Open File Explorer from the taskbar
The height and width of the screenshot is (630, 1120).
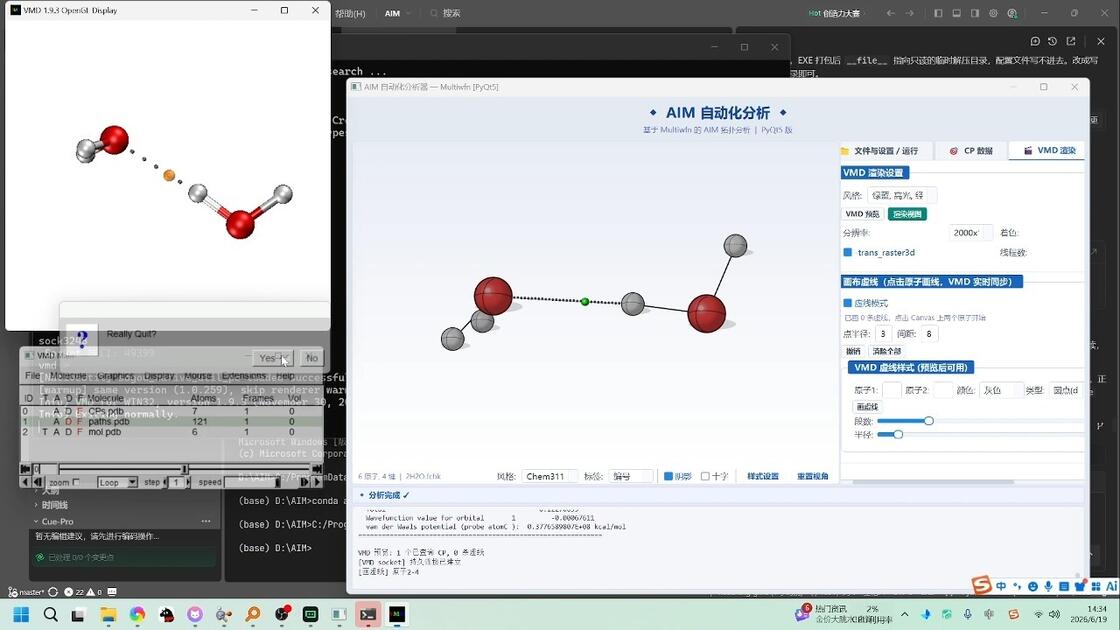[108, 614]
